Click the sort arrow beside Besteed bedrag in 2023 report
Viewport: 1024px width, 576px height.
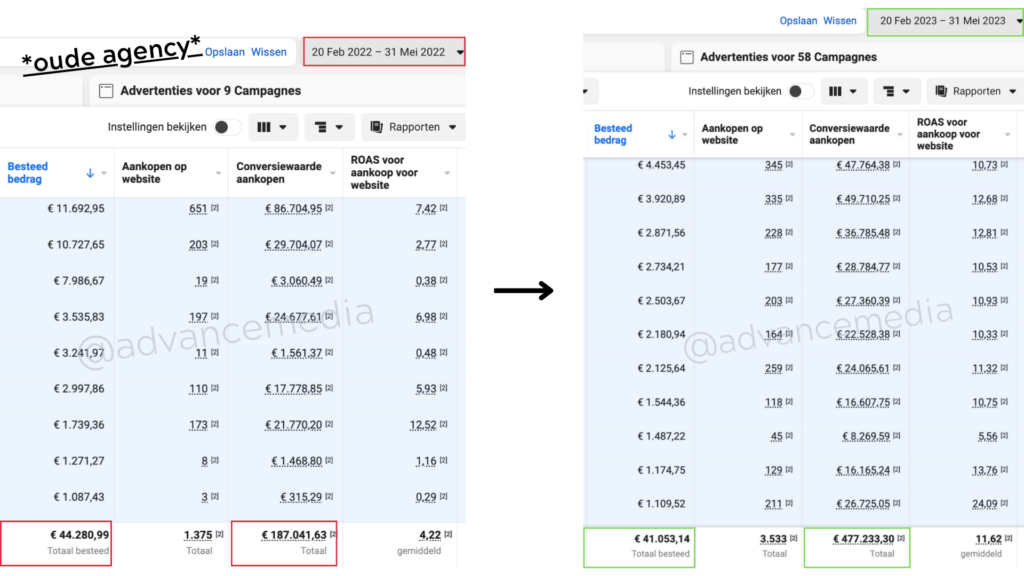click(x=671, y=134)
